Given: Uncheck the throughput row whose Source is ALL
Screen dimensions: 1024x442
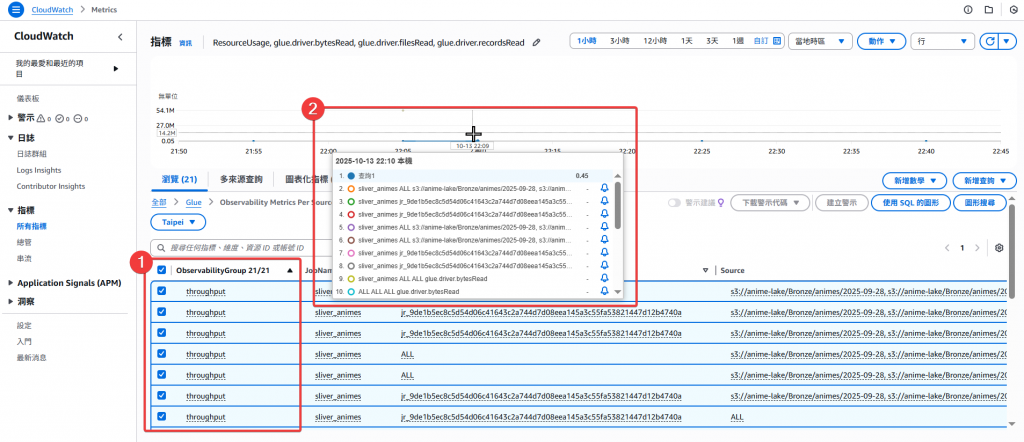Looking at the screenshot, I should tap(161, 416).
